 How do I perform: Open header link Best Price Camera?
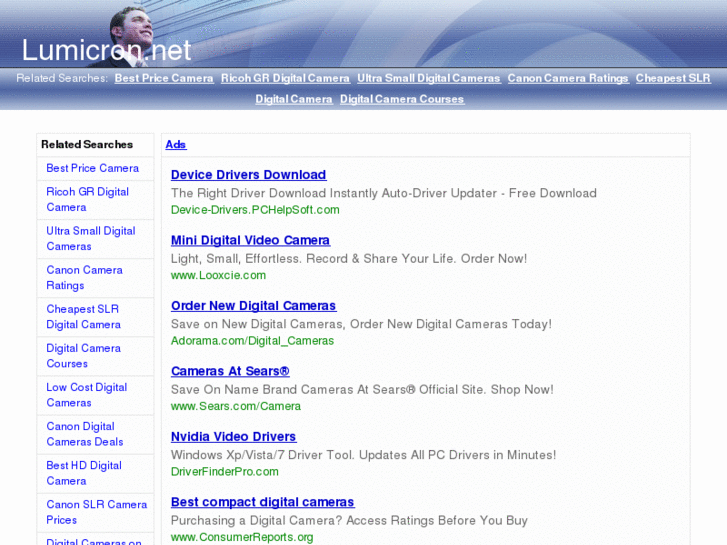pos(164,78)
